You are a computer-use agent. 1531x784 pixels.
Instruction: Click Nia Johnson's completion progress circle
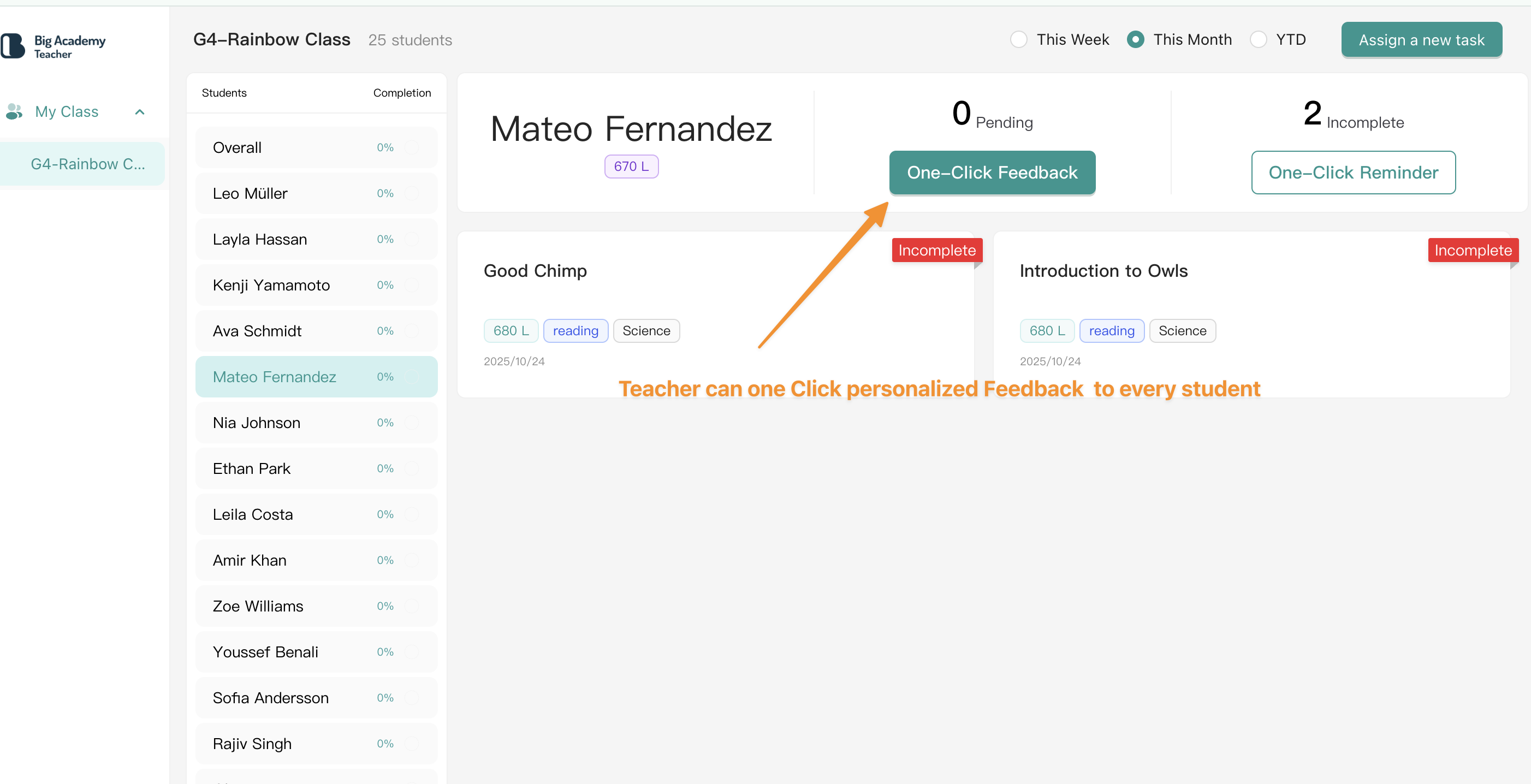coord(411,423)
